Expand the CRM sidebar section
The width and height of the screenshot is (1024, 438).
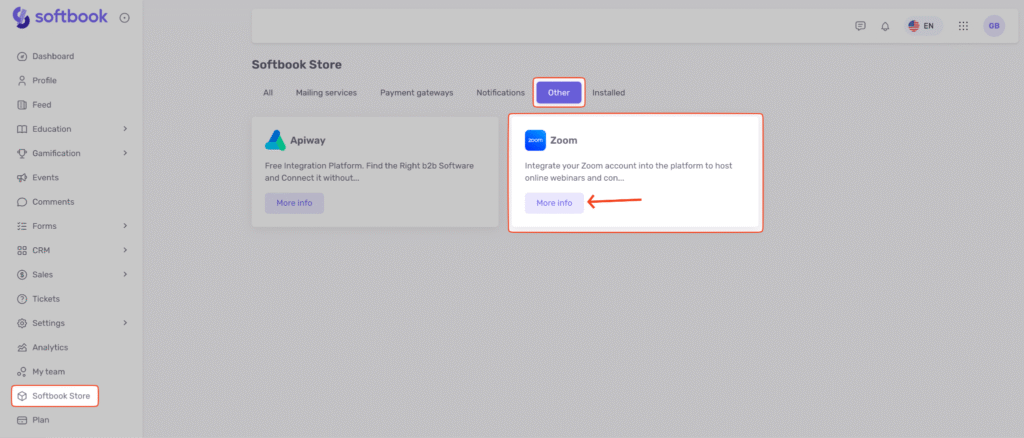click(125, 250)
